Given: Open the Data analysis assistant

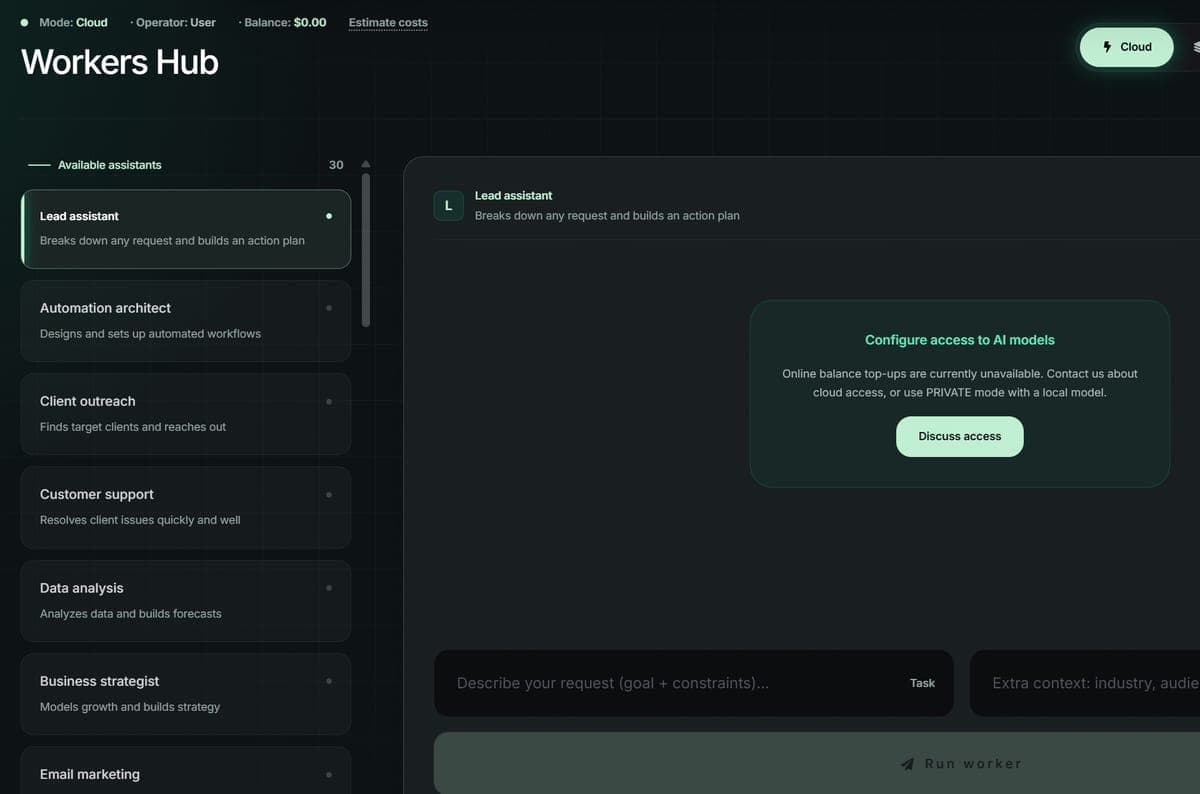Looking at the screenshot, I should tap(186, 601).
